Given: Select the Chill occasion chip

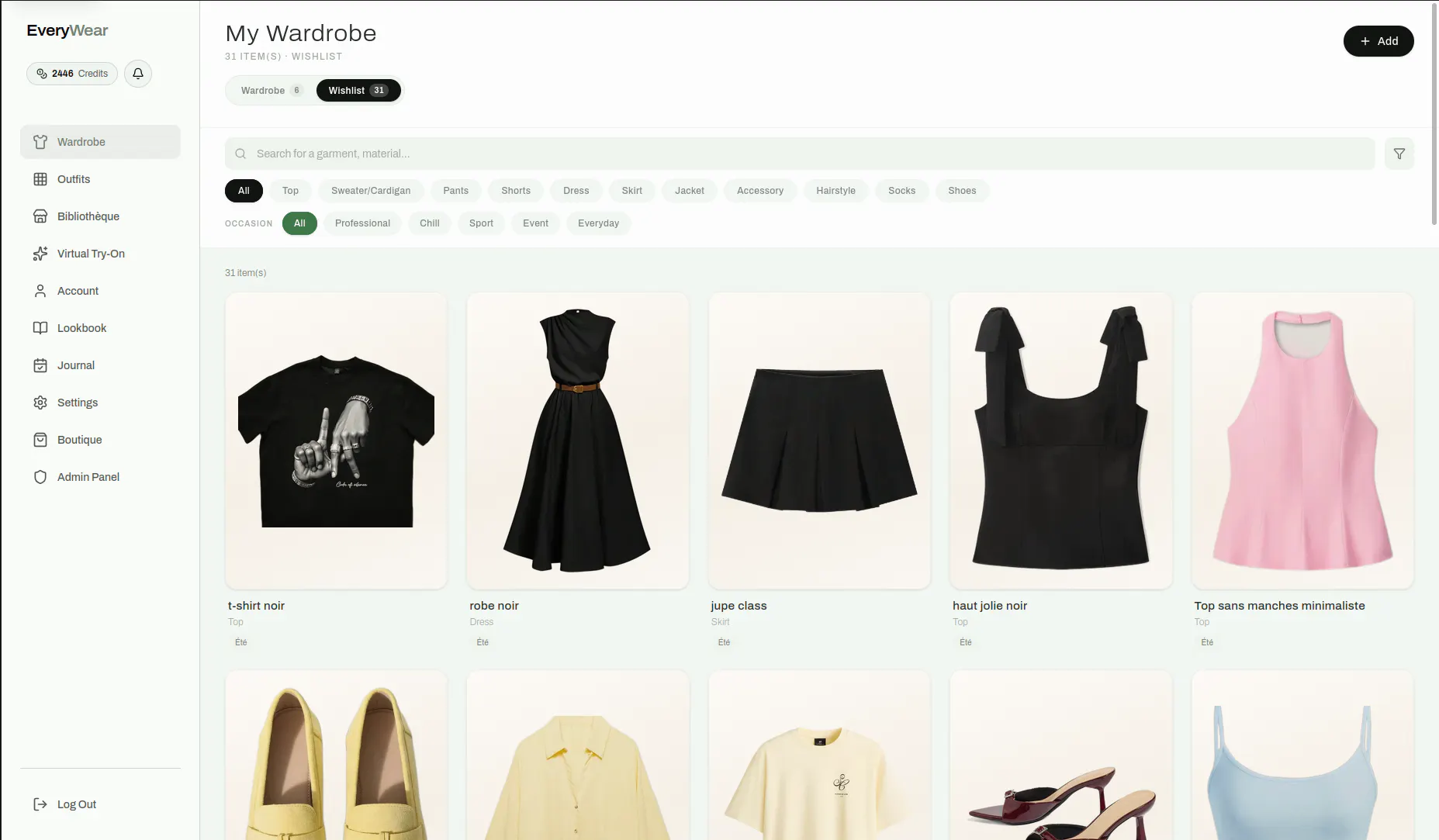Looking at the screenshot, I should pos(430,223).
